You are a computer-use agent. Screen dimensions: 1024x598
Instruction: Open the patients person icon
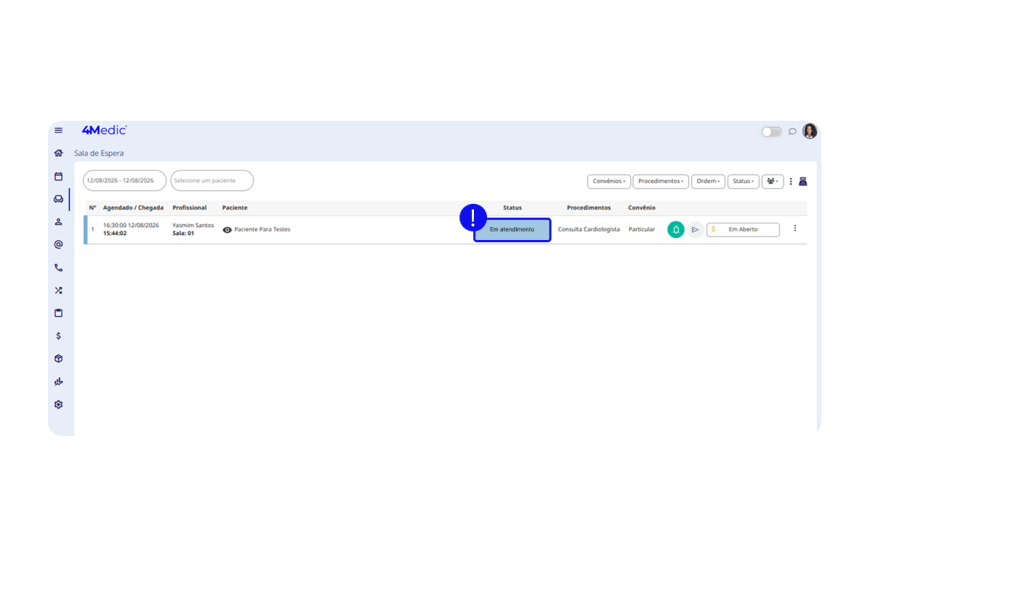click(58, 222)
